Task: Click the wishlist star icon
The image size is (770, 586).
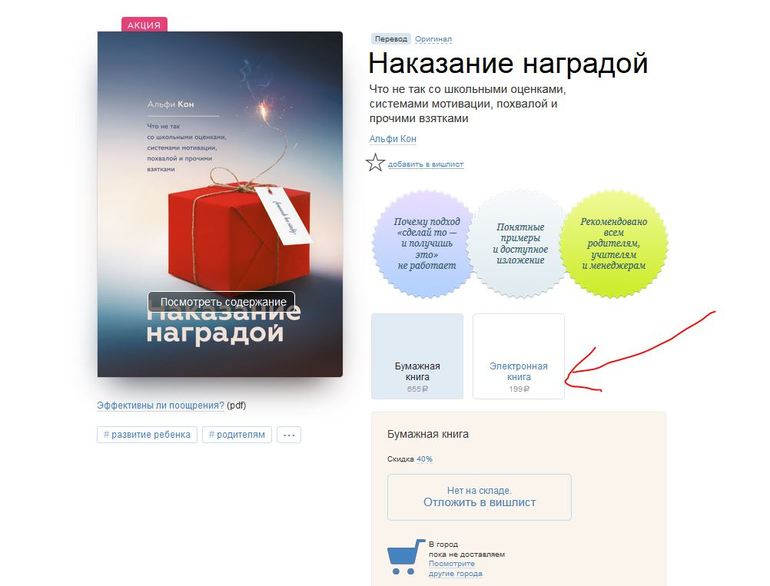Action: [x=375, y=163]
